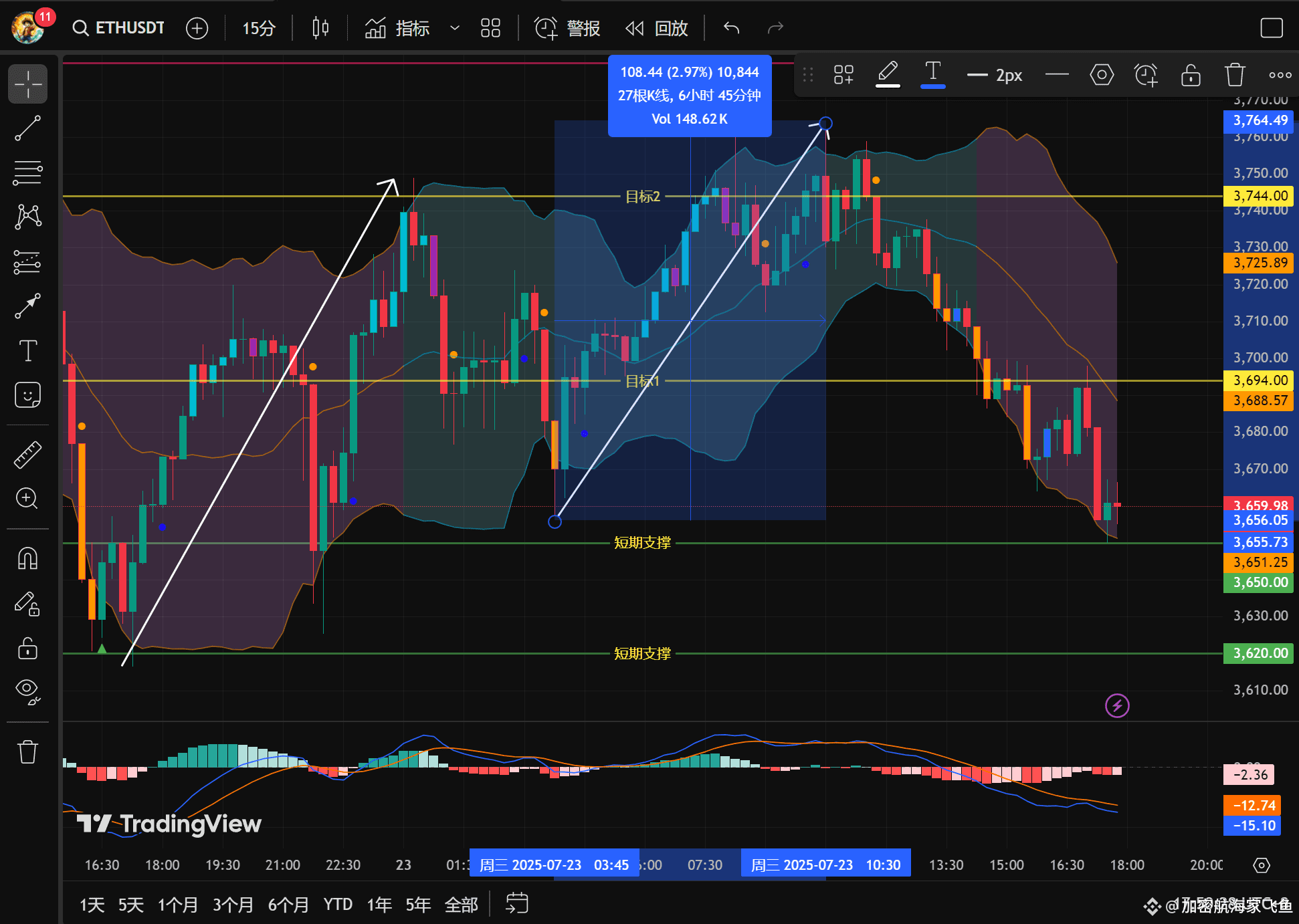Undo the last chart action

731,28
